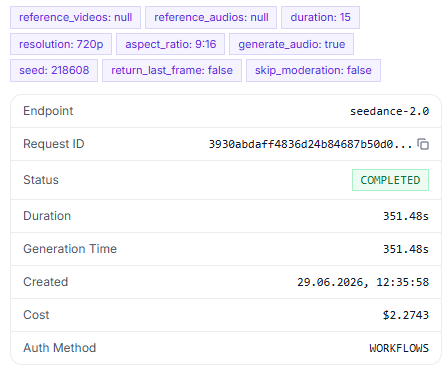This screenshot has width=448, height=368.
Task: Click the Created row label
Action: (x=46, y=282)
